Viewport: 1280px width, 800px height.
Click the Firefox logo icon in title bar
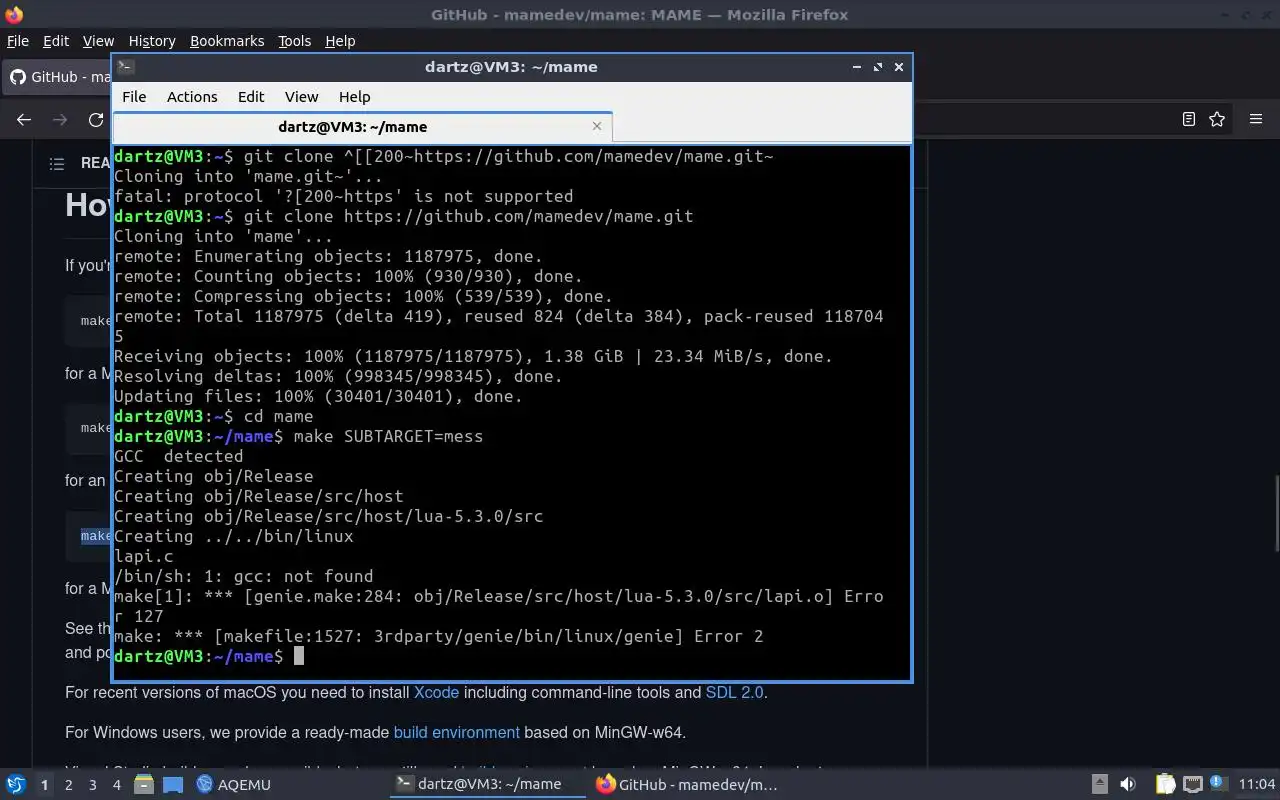pyautogui.click(x=14, y=15)
